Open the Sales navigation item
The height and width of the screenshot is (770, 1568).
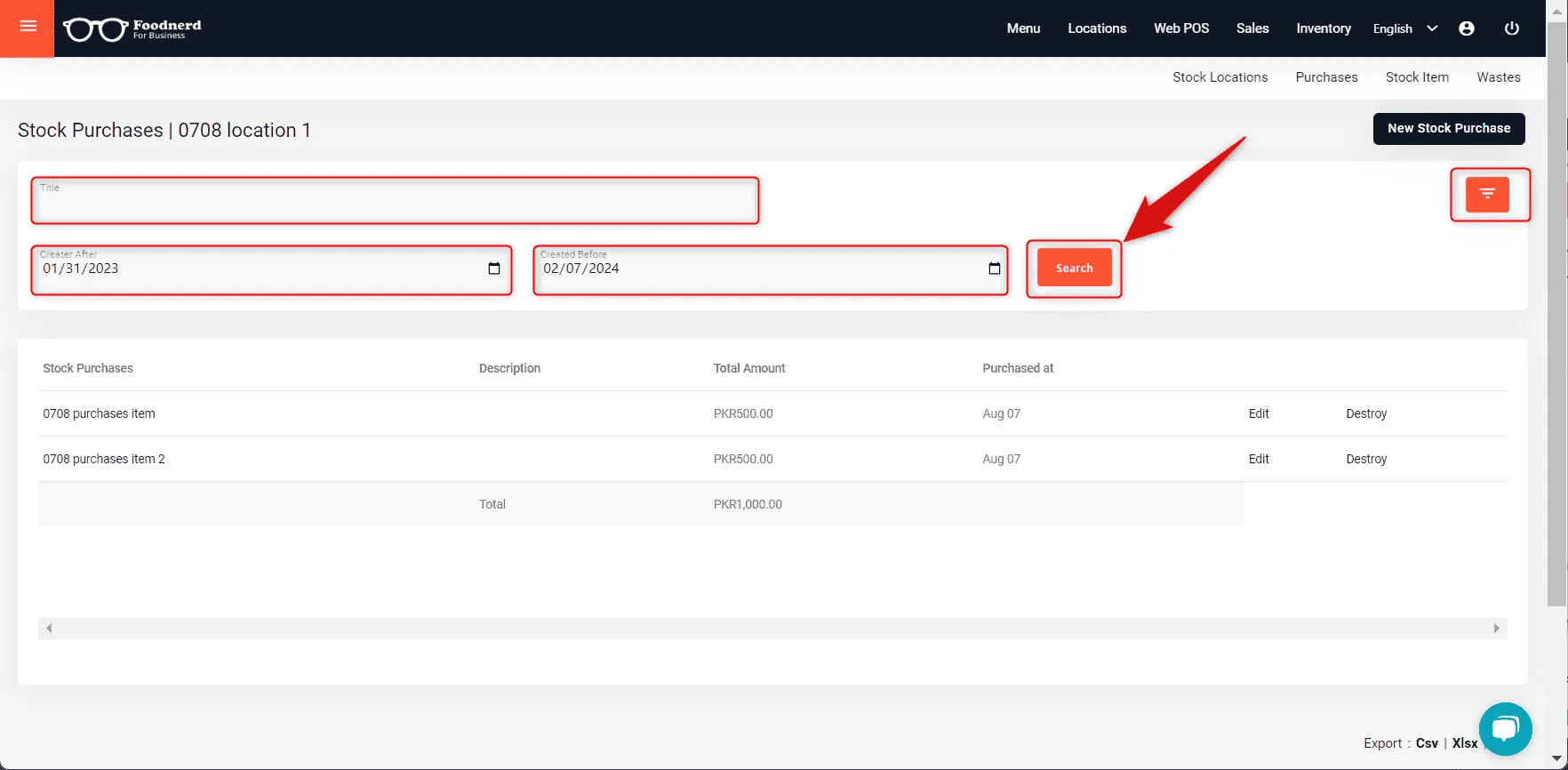[x=1252, y=28]
